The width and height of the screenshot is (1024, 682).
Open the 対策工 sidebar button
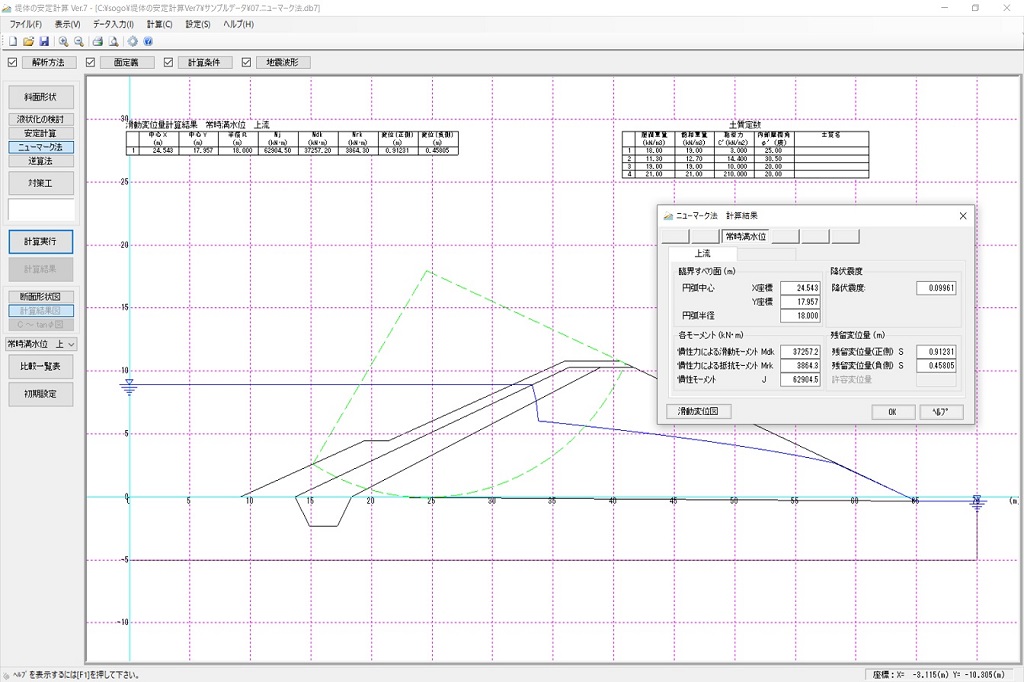(40, 183)
